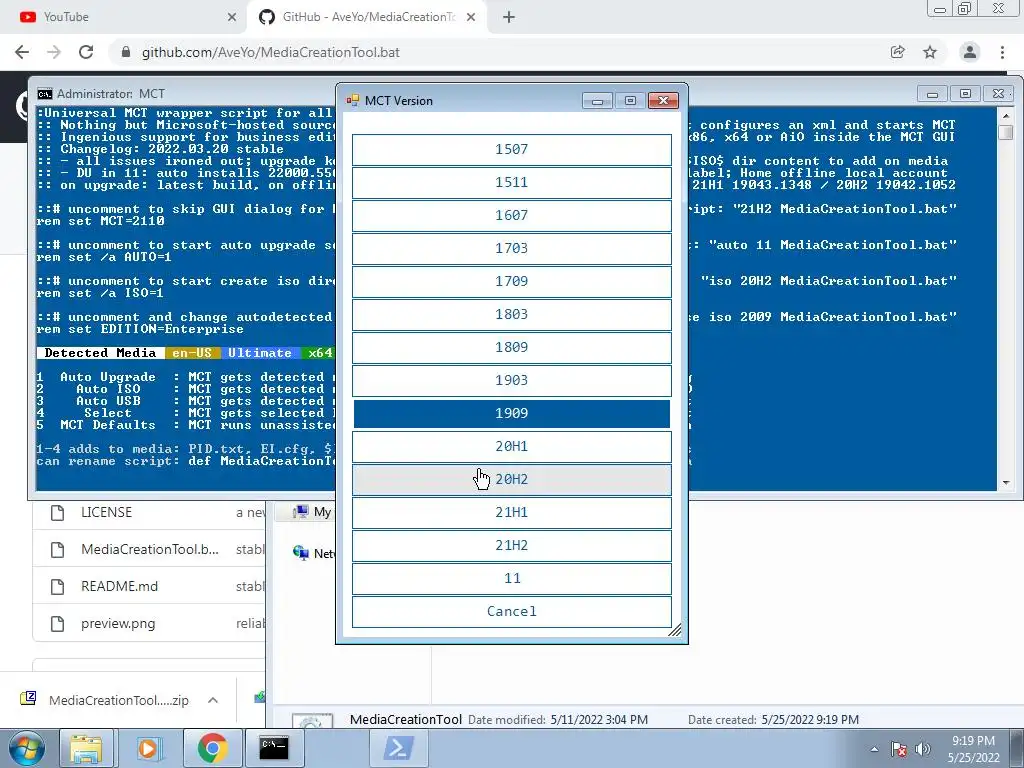
Task: Minimize the MCT Version dialog
Action: [x=597, y=101]
